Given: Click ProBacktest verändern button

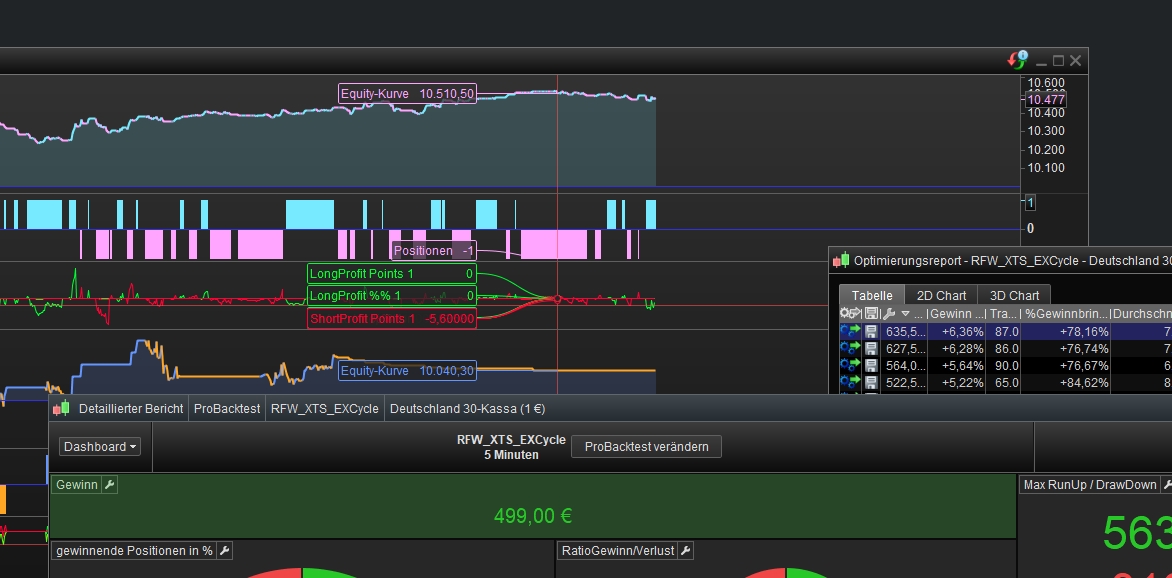Looking at the screenshot, I should click(x=646, y=446).
